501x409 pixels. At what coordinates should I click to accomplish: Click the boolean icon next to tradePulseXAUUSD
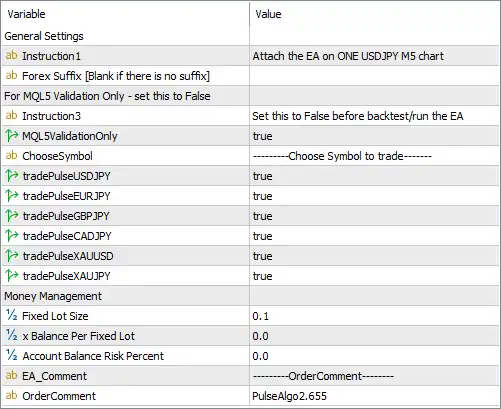(12, 256)
